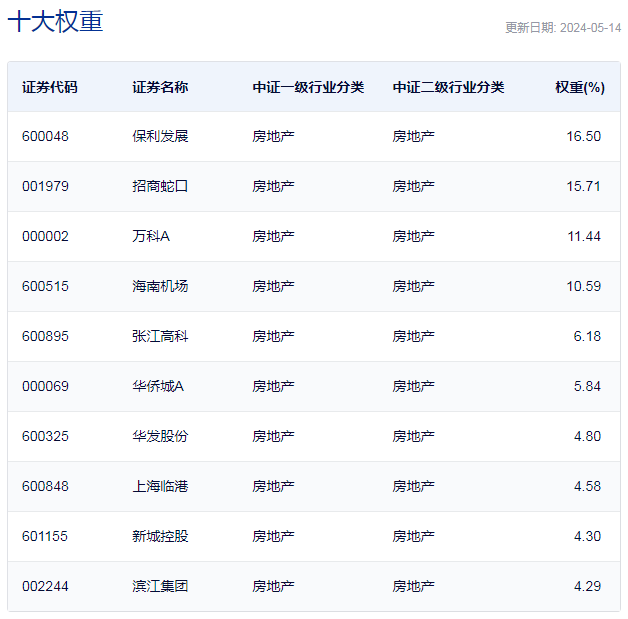This screenshot has width=628, height=619.
Task: Select stock name 滨江集团
Action: tap(160, 587)
